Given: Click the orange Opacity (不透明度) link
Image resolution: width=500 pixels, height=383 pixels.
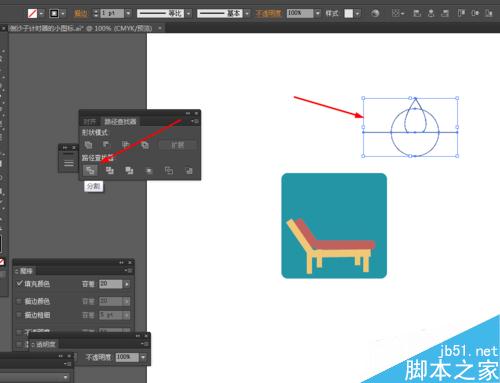Looking at the screenshot, I should point(268,13).
